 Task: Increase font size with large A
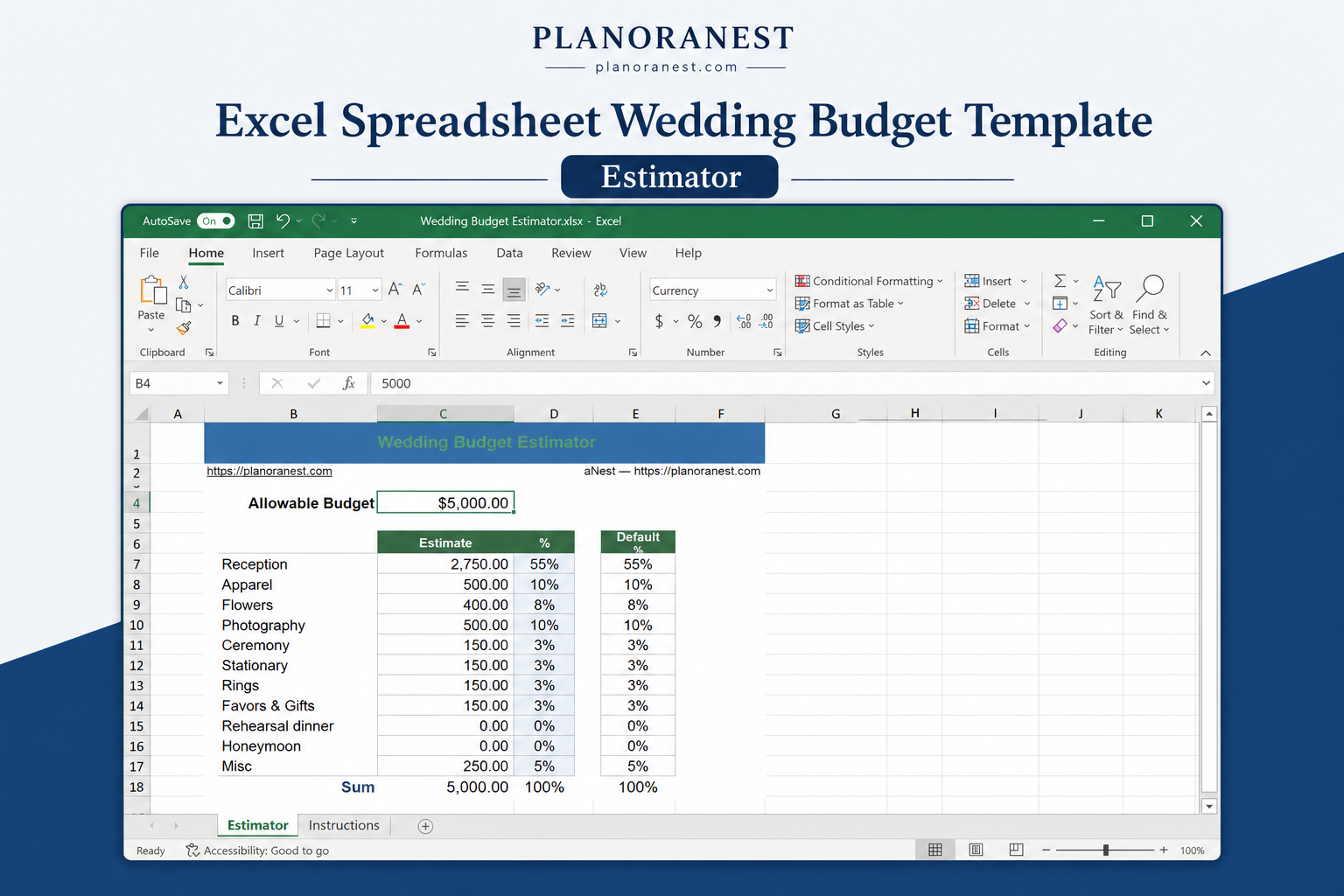(395, 290)
